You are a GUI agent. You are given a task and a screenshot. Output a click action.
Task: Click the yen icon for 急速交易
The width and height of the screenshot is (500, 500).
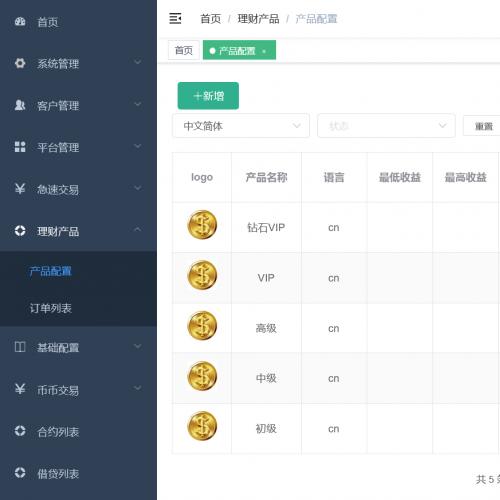coord(20,189)
